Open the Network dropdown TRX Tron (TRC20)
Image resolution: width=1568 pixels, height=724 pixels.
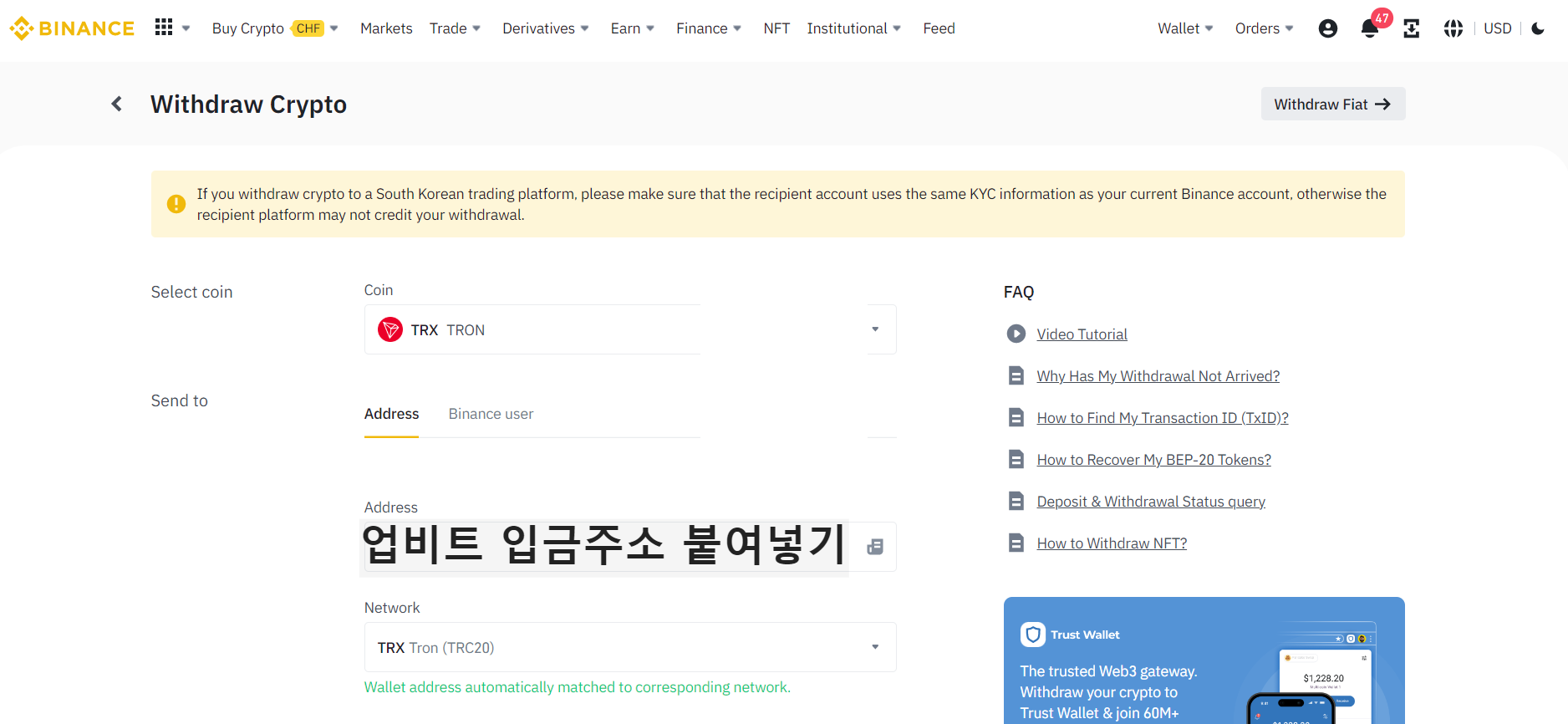630,647
